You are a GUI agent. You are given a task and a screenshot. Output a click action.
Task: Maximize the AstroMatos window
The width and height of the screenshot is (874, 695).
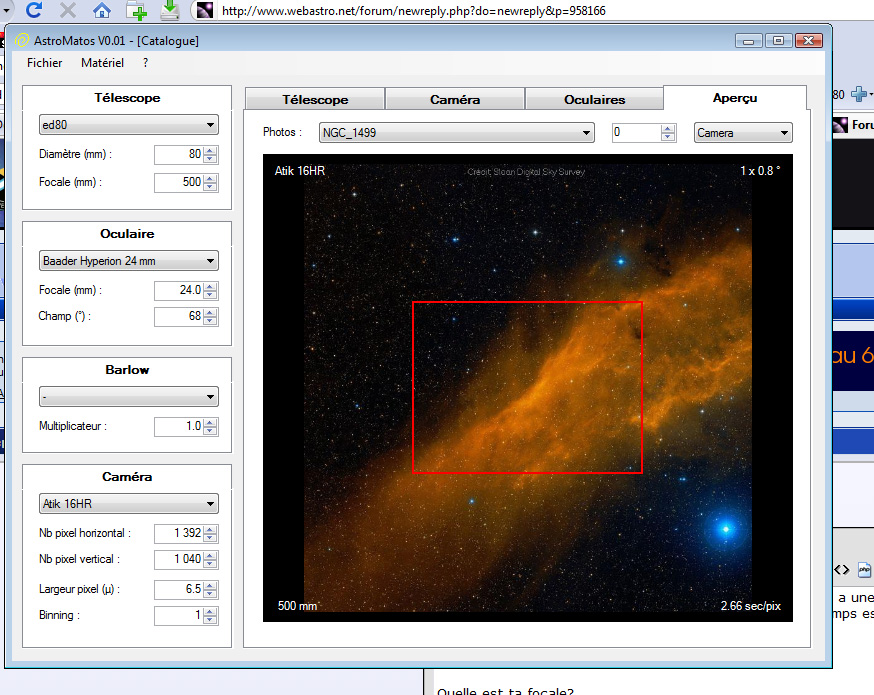[778, 41]
